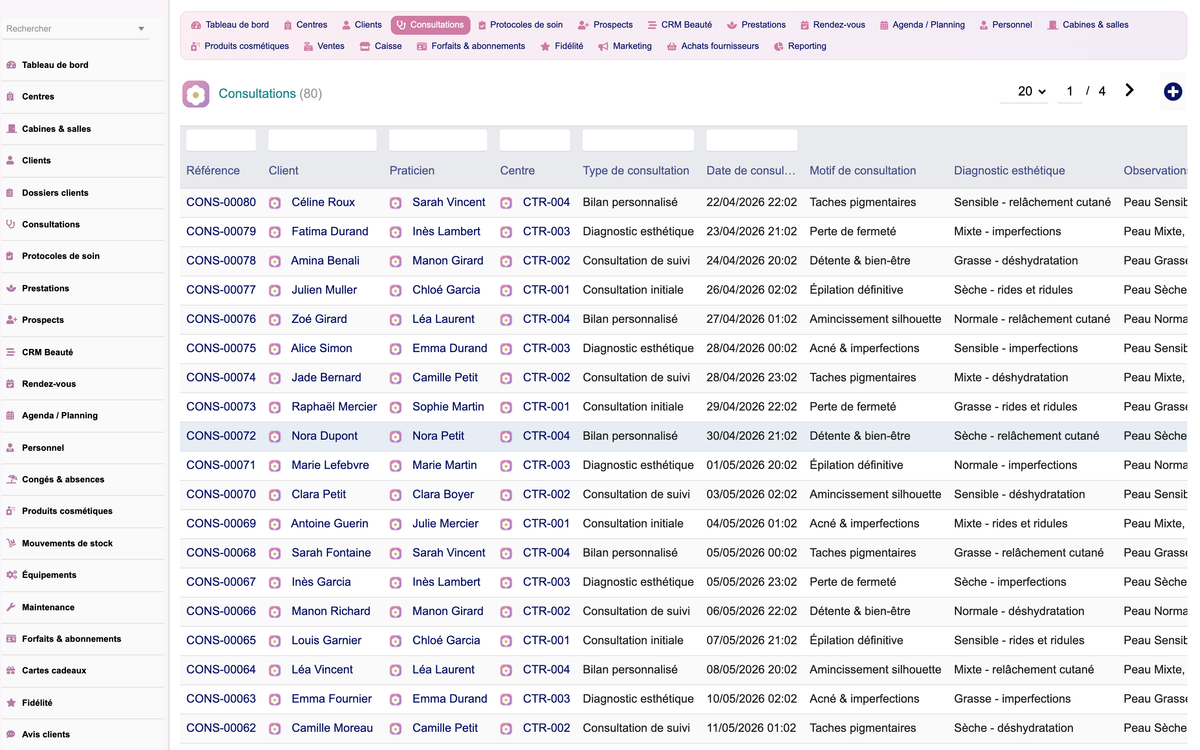Click the Congés & absences sidebar icon
This screenshot has width=1200, height=750.
[x=11, y=479]
